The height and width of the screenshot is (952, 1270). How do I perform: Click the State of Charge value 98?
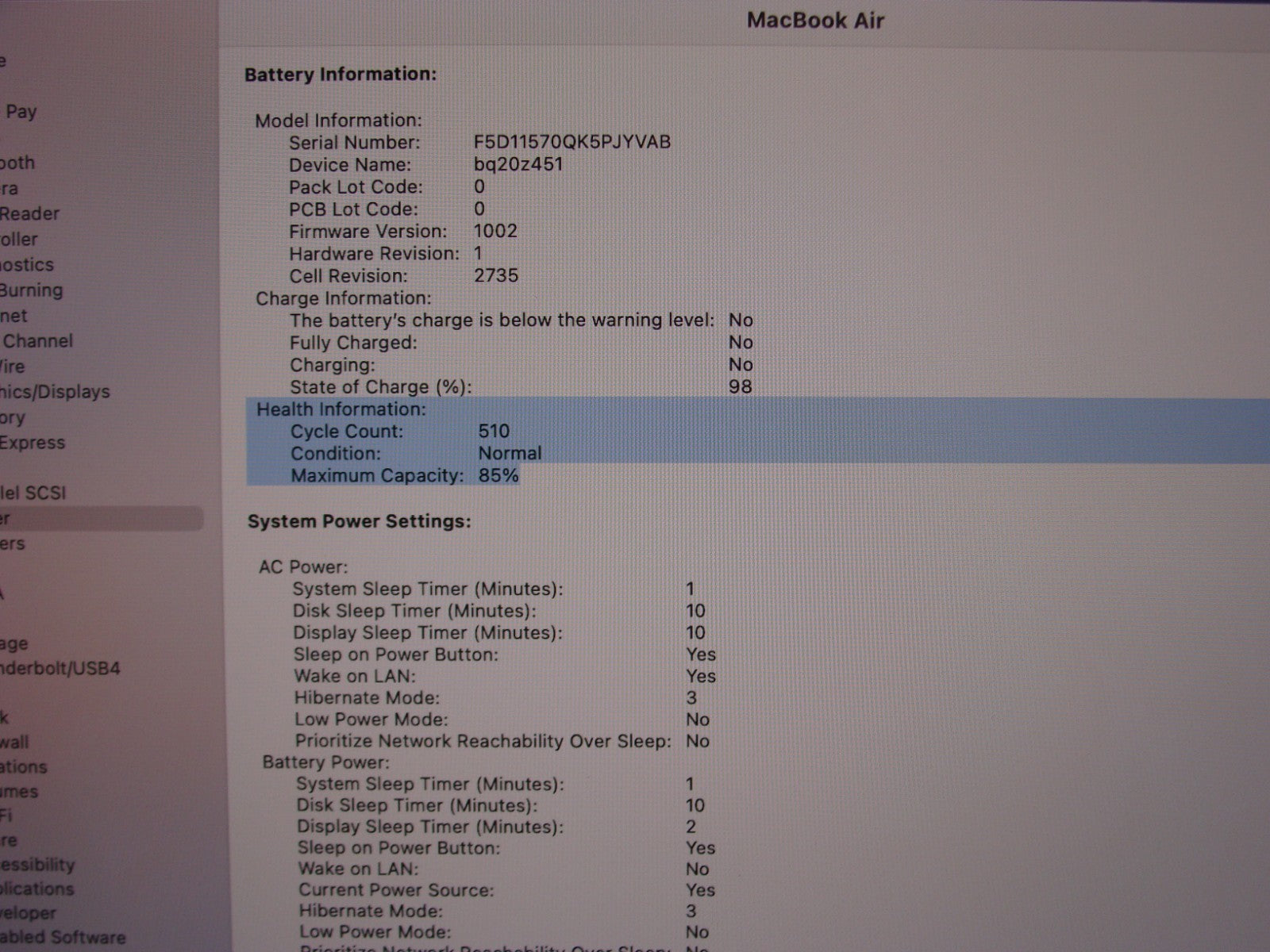[740, 387]
